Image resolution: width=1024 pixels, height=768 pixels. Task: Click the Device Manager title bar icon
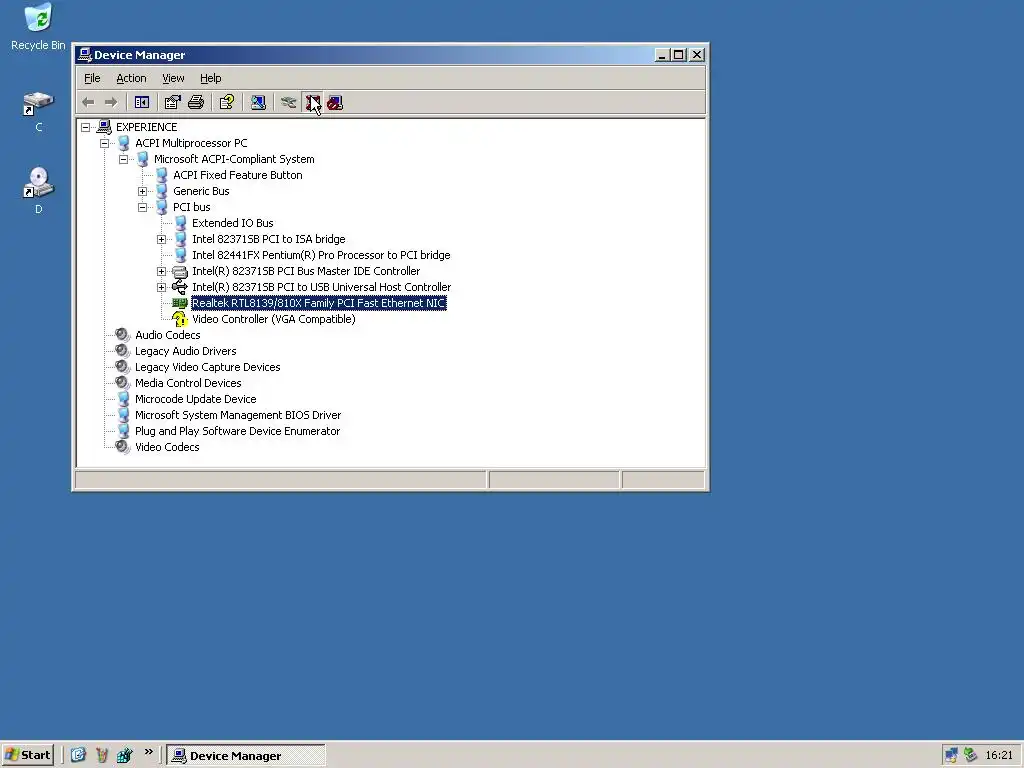84,55
